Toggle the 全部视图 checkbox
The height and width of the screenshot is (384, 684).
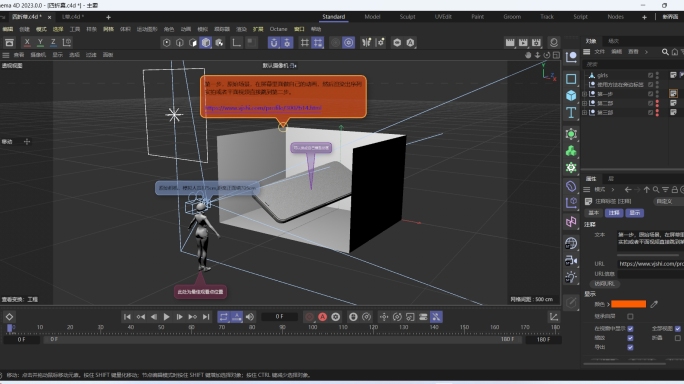[x=677, y=329]
